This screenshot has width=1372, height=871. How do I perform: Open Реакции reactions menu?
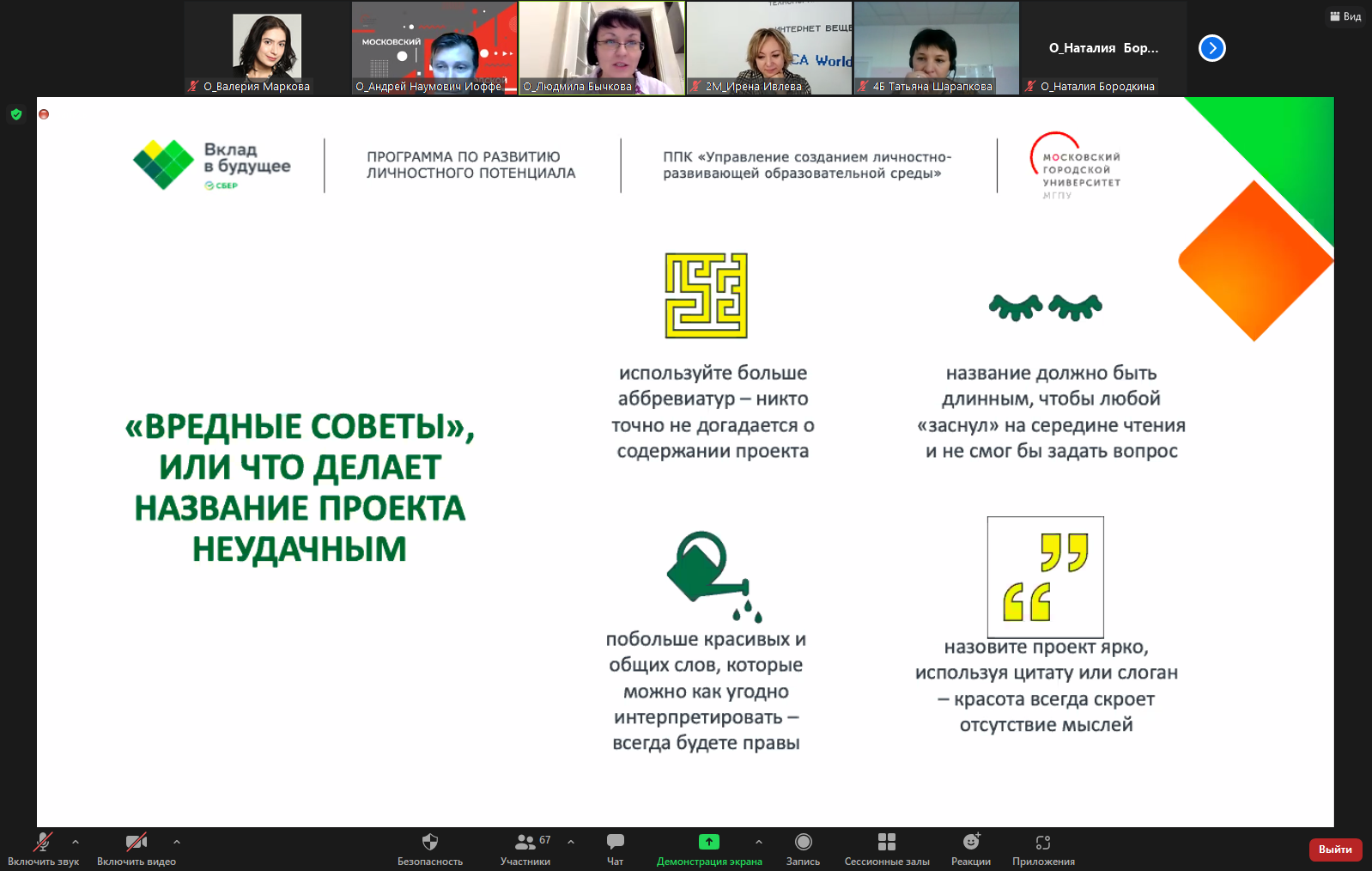pos(971,849)
